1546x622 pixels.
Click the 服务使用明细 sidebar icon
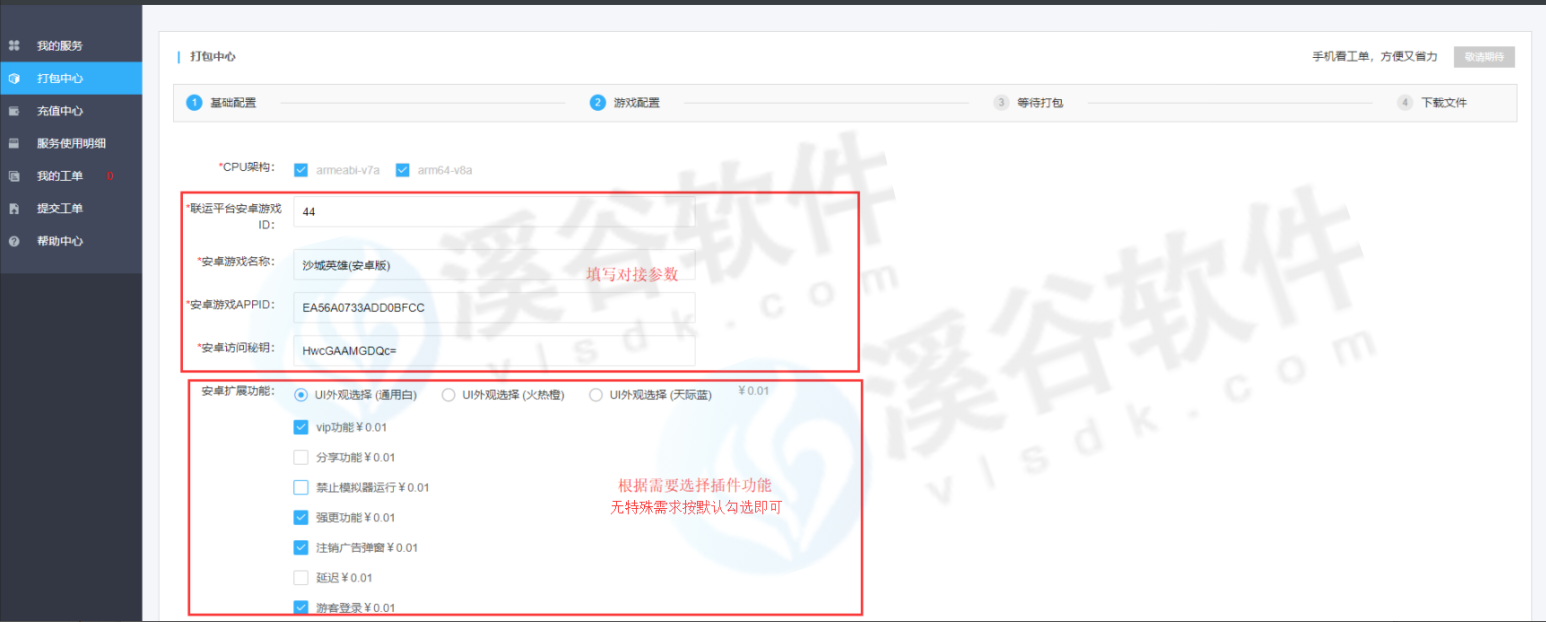[14, 143]
